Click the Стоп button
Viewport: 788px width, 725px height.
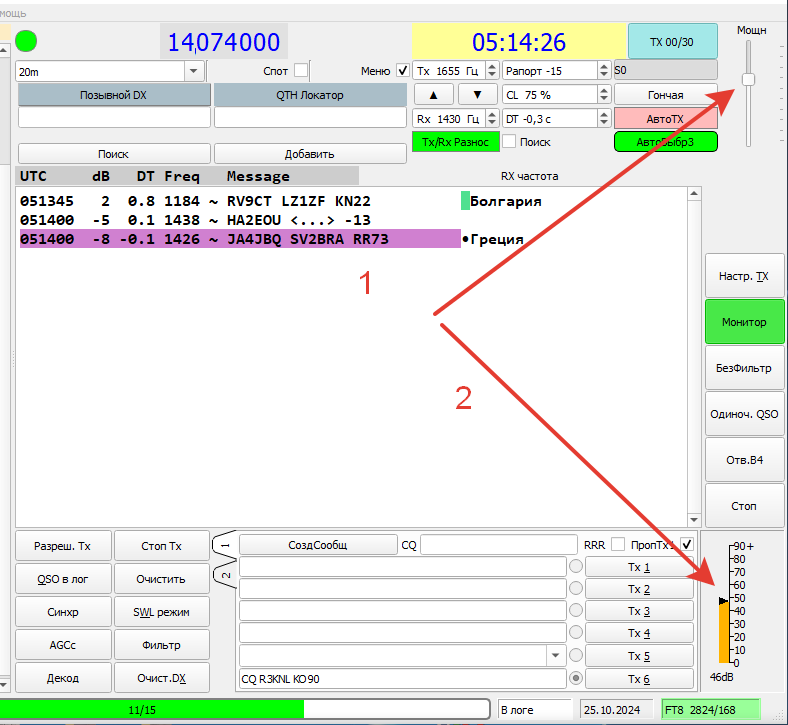coord(744,506)
